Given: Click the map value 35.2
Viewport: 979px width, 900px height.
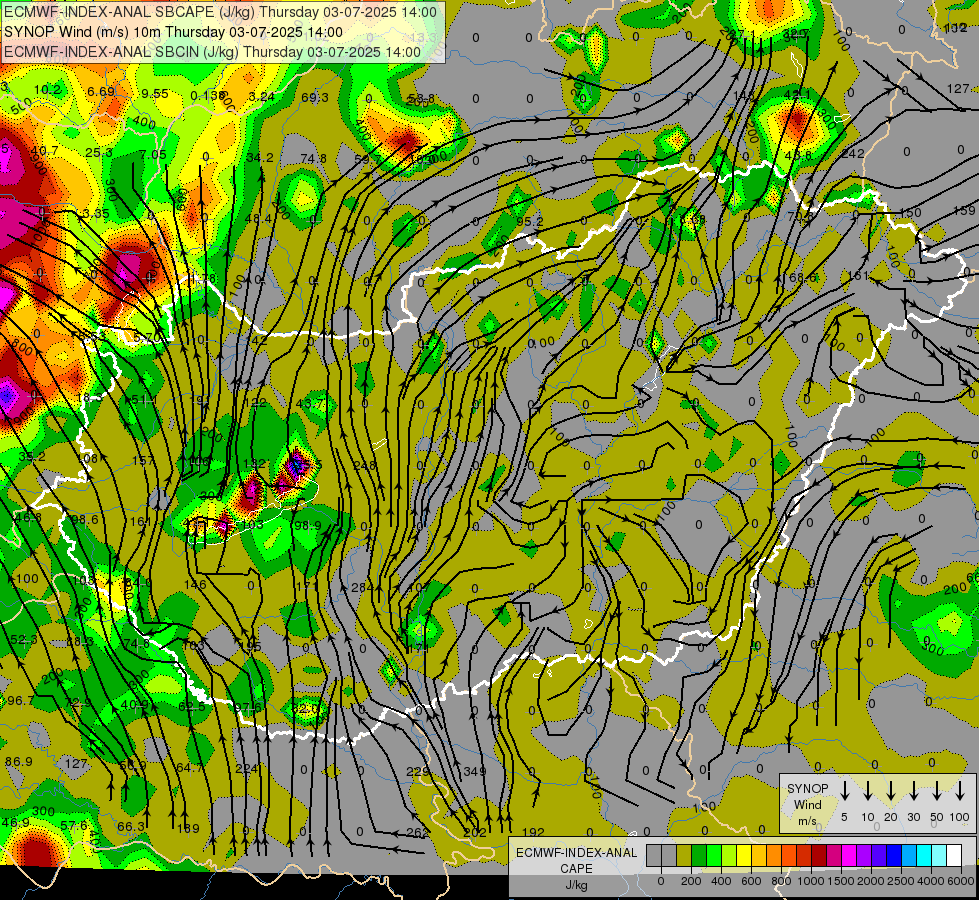Looking at the screenshot, I should 32,457.
